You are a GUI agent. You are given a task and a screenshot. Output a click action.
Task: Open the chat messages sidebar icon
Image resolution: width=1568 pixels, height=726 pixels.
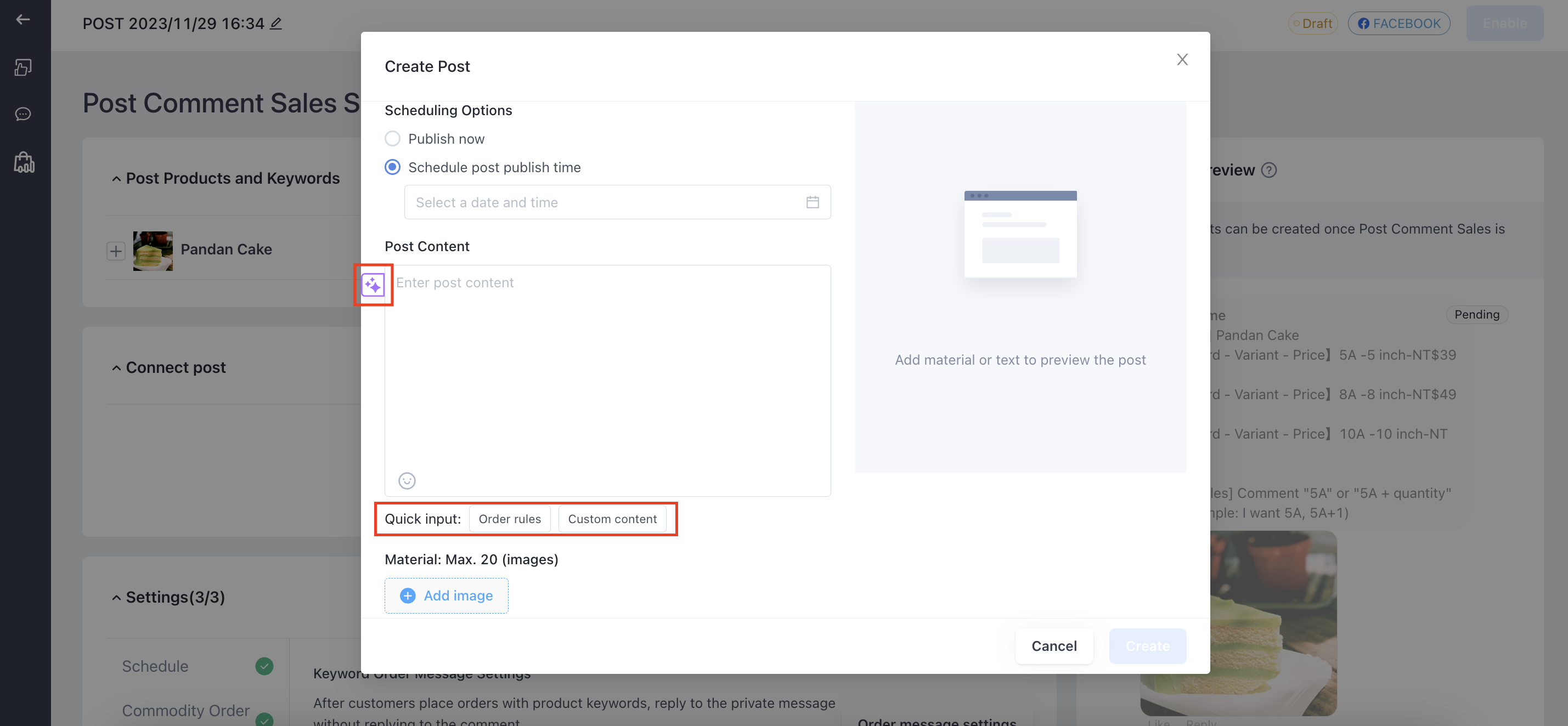(x=23, y=114)
